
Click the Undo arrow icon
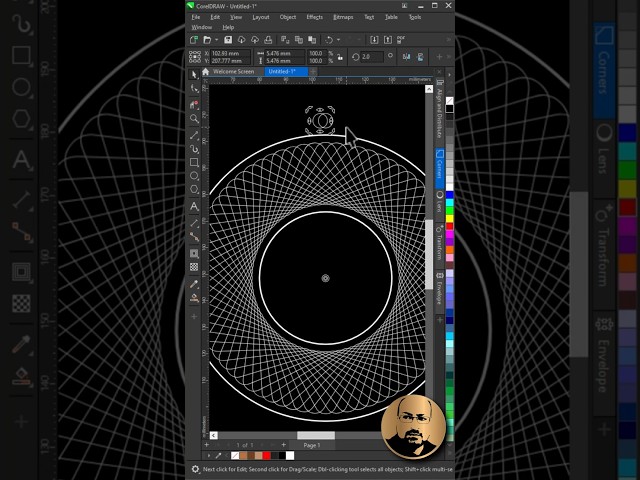coord(329,40)
